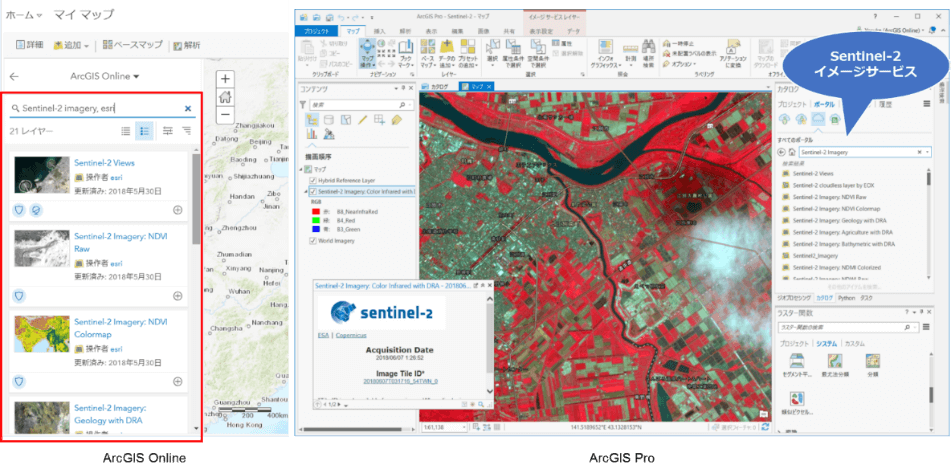Select the ポータル tab in Catalog pane
This screenshot has height=473, width=951.
point(825,104)
